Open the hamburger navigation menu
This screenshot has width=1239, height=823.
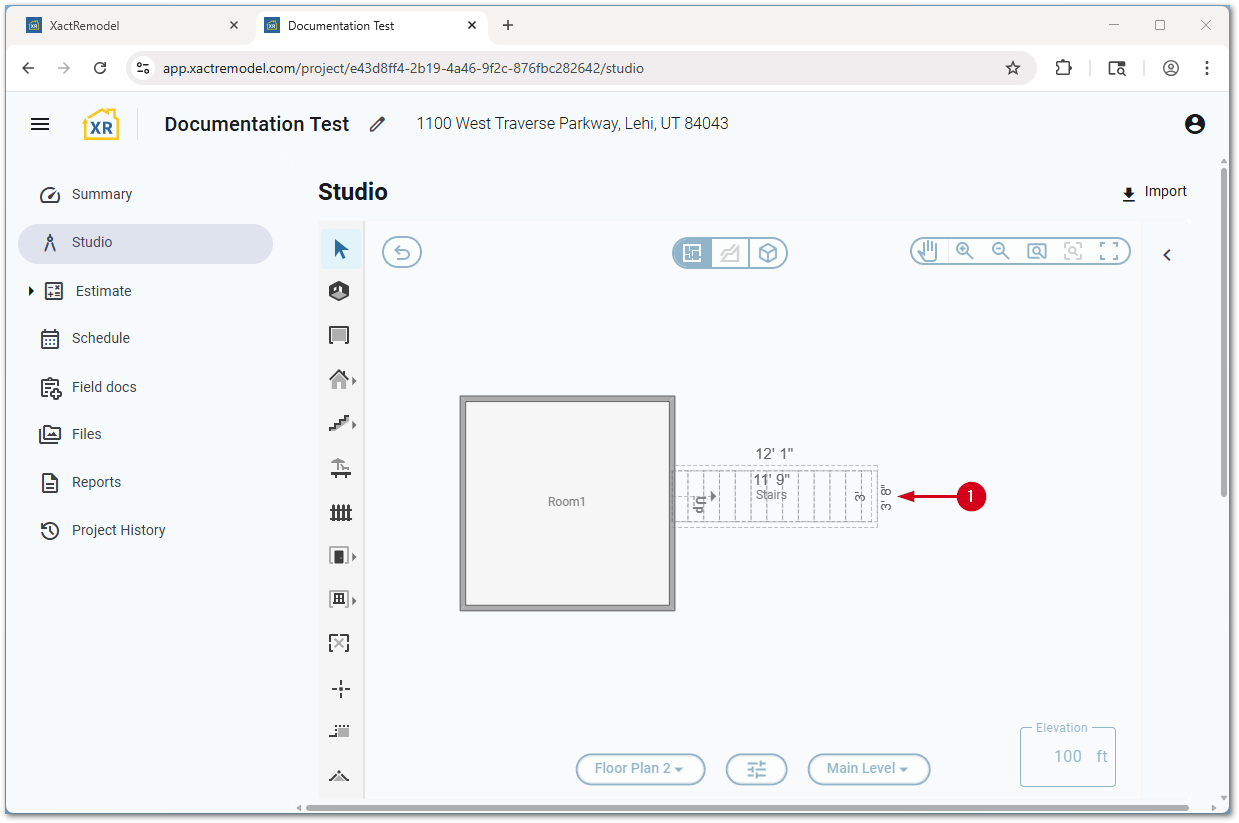(40, 124)
